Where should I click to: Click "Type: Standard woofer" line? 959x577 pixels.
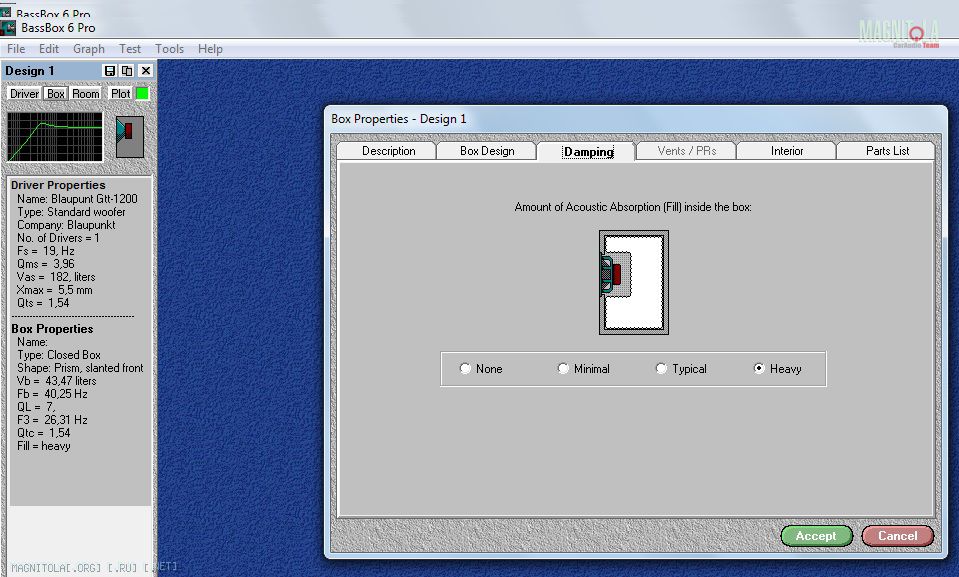point(71,212)
